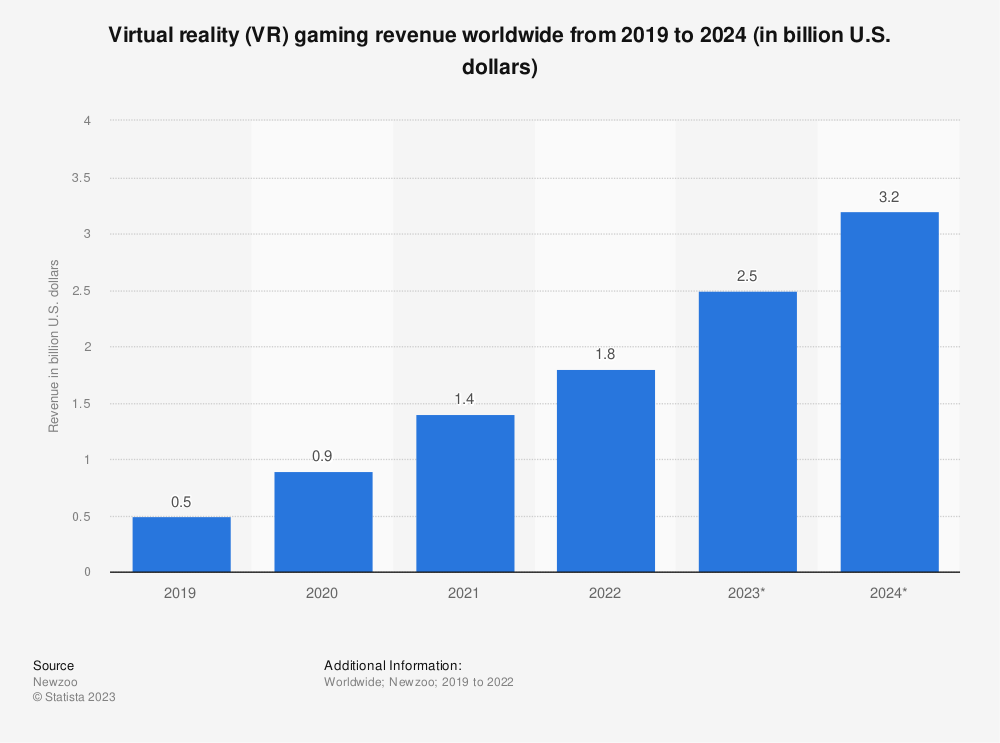Viewport: 1000px width, 743px height.
Task: Click the 2019 x-axis label
Action: [x=181, y=593]
